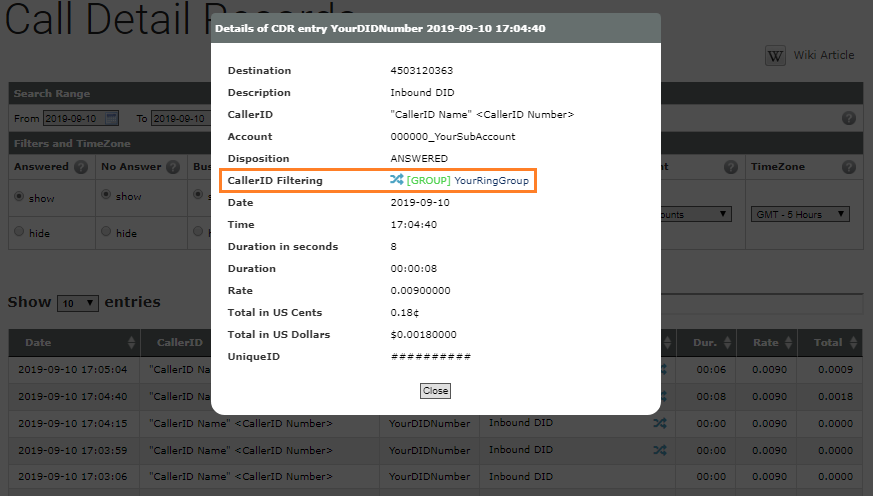Select the show radio under Busy column
This screenshot has width=873, height=496.
point(198,194)
